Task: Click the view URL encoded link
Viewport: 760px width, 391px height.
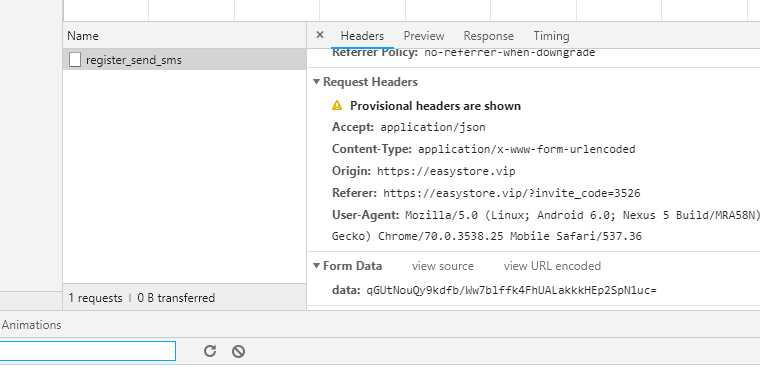Action: pos(552,266)
